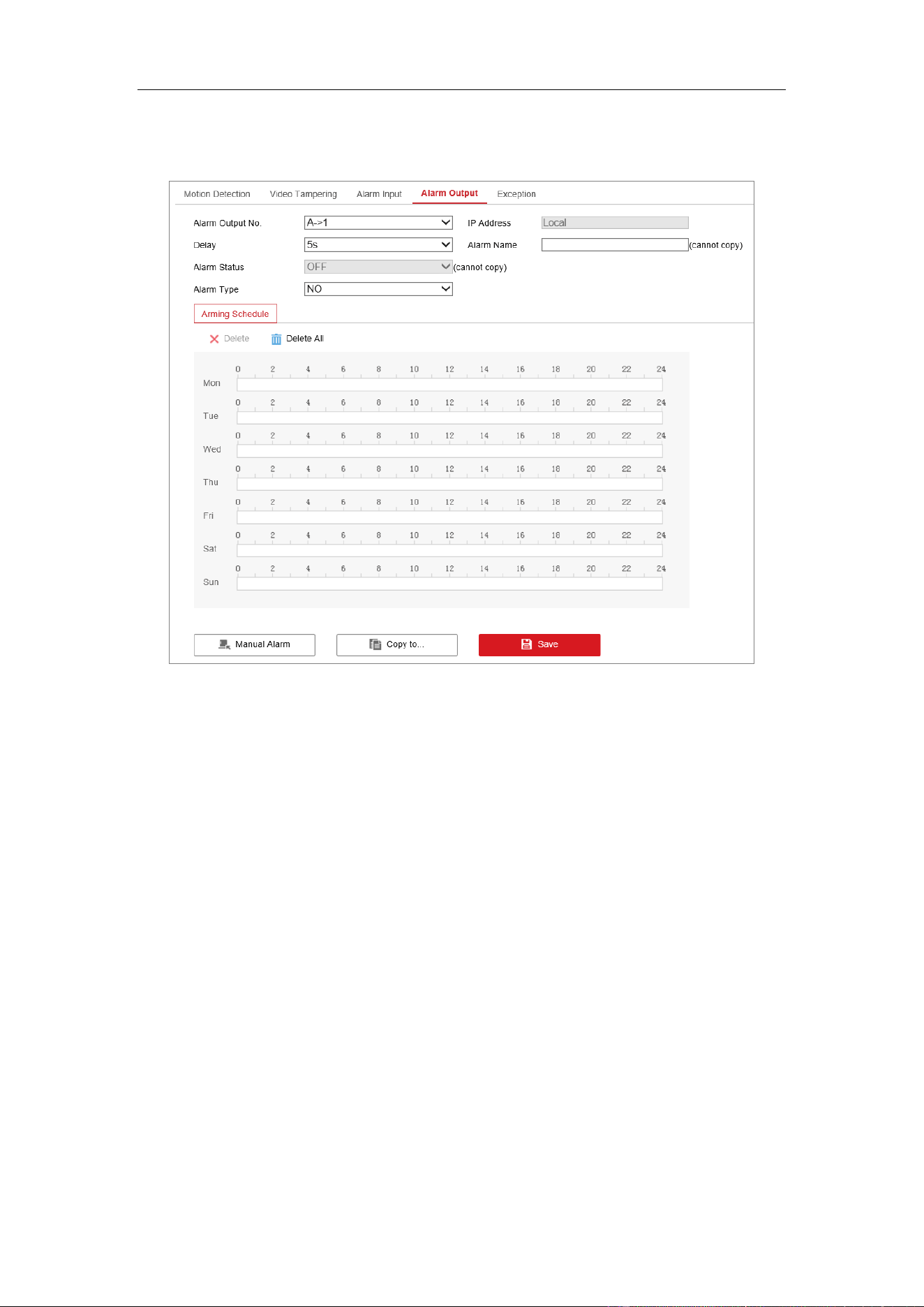Image resolution: width=924 pixels, height=1307 pixels.
Task: Select the Alarm Output tab
Action: [449, 193]
